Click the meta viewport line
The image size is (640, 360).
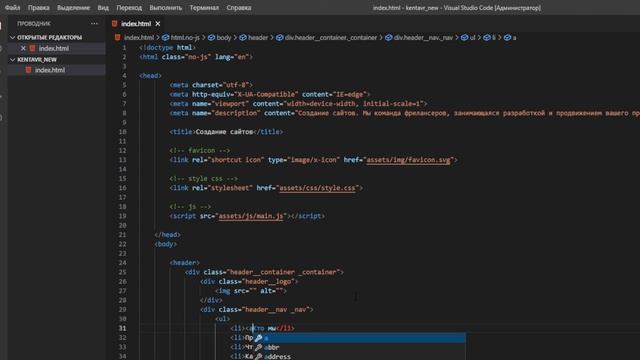click(x=298, y=104)
